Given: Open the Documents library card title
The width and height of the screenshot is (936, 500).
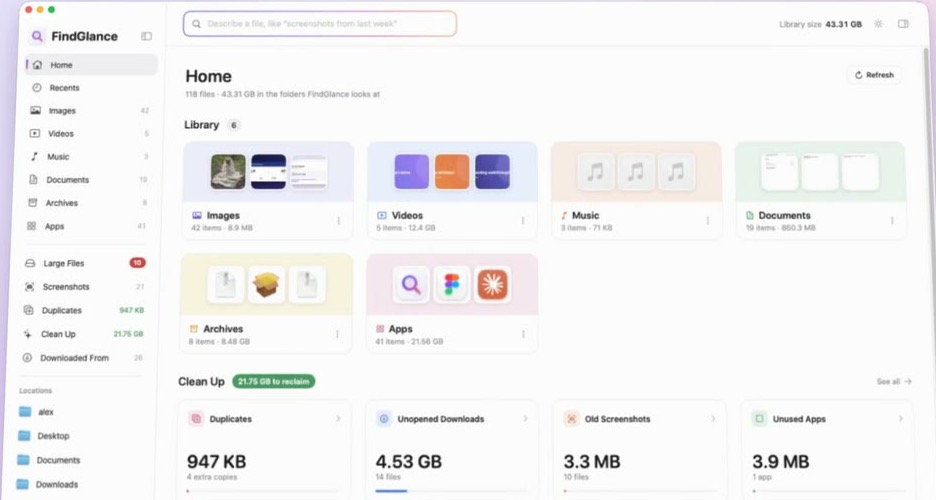Looking at the screenshot, I should [784, 215].
